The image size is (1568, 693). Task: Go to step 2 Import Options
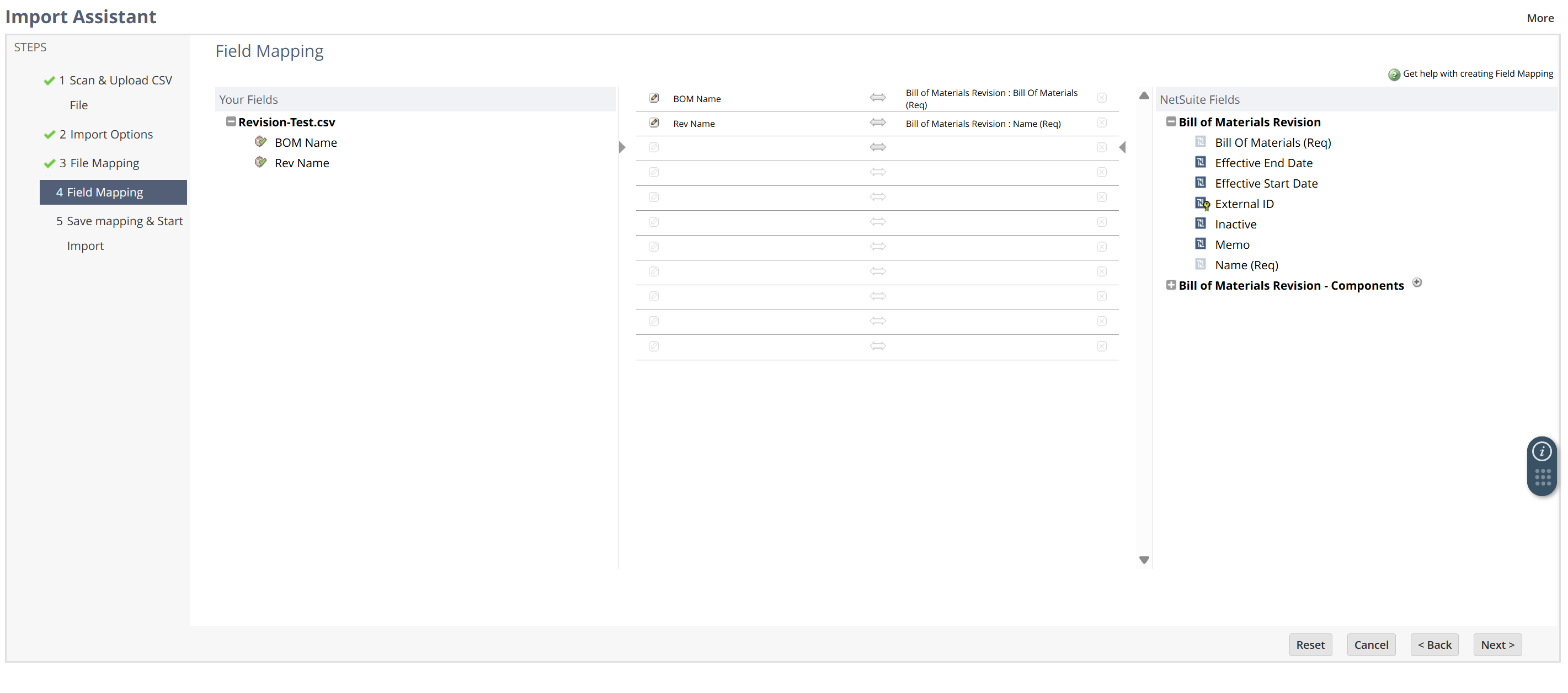(106, 135)
